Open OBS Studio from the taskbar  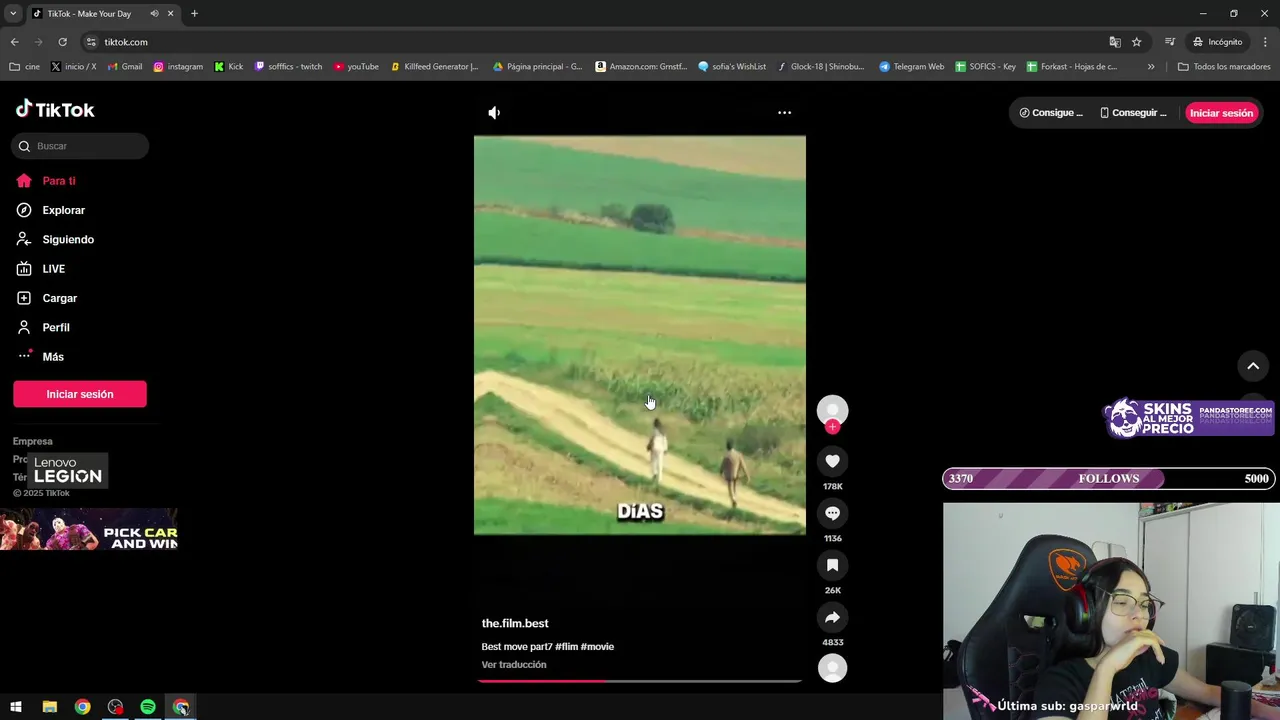(x=115, y=707)
